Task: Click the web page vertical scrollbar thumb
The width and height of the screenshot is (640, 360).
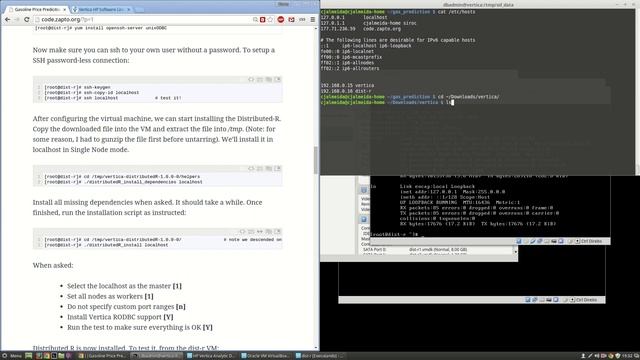Action: [x=316, y=160]
